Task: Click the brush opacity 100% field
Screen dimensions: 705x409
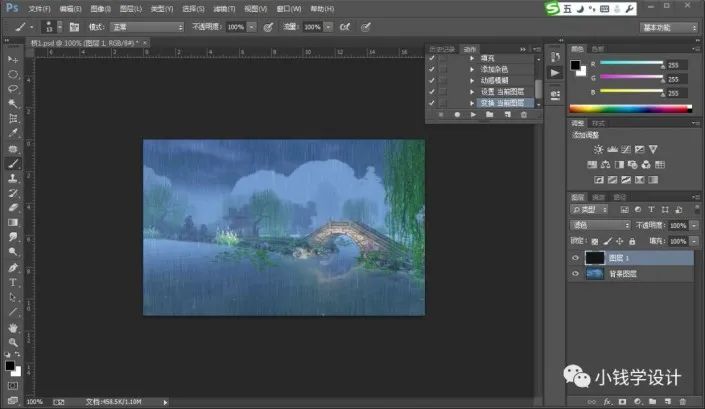Action: pos(236,27)
